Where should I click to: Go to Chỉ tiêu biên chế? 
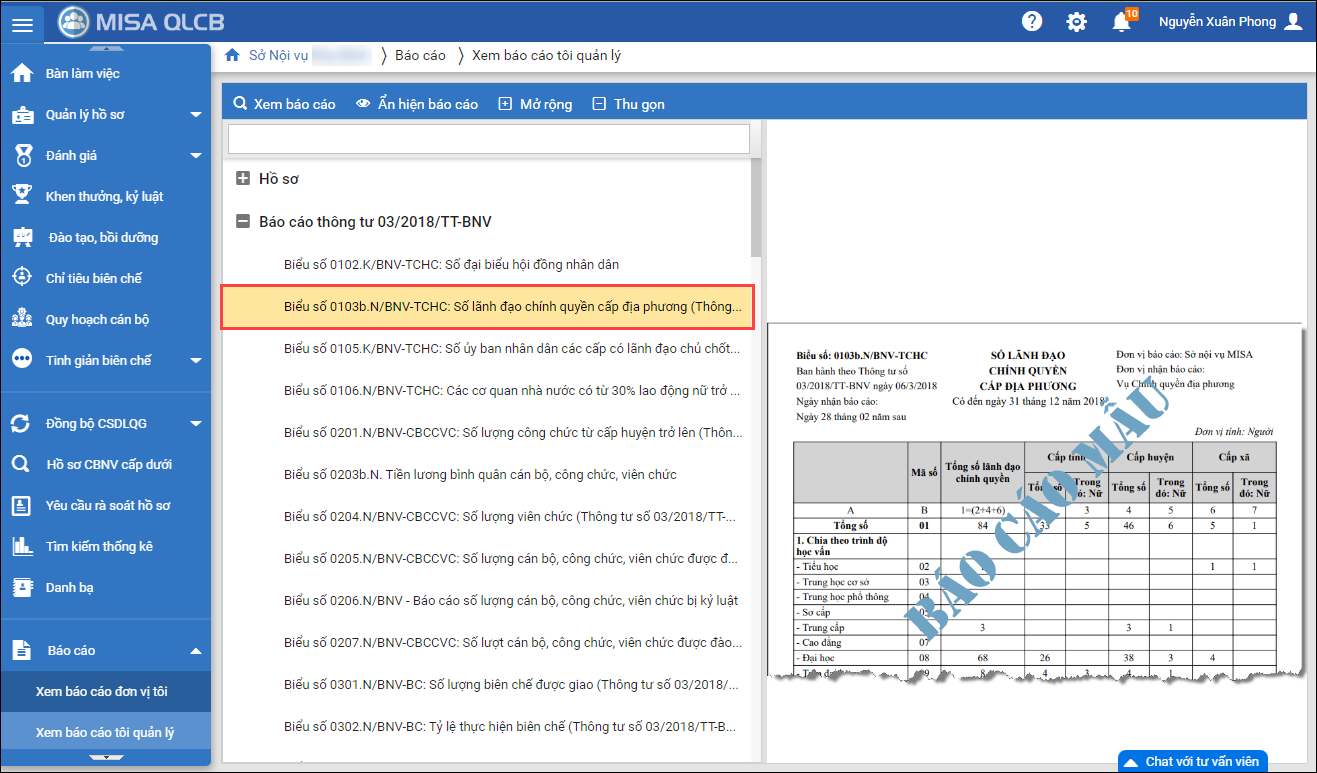(x=94, y=278)
